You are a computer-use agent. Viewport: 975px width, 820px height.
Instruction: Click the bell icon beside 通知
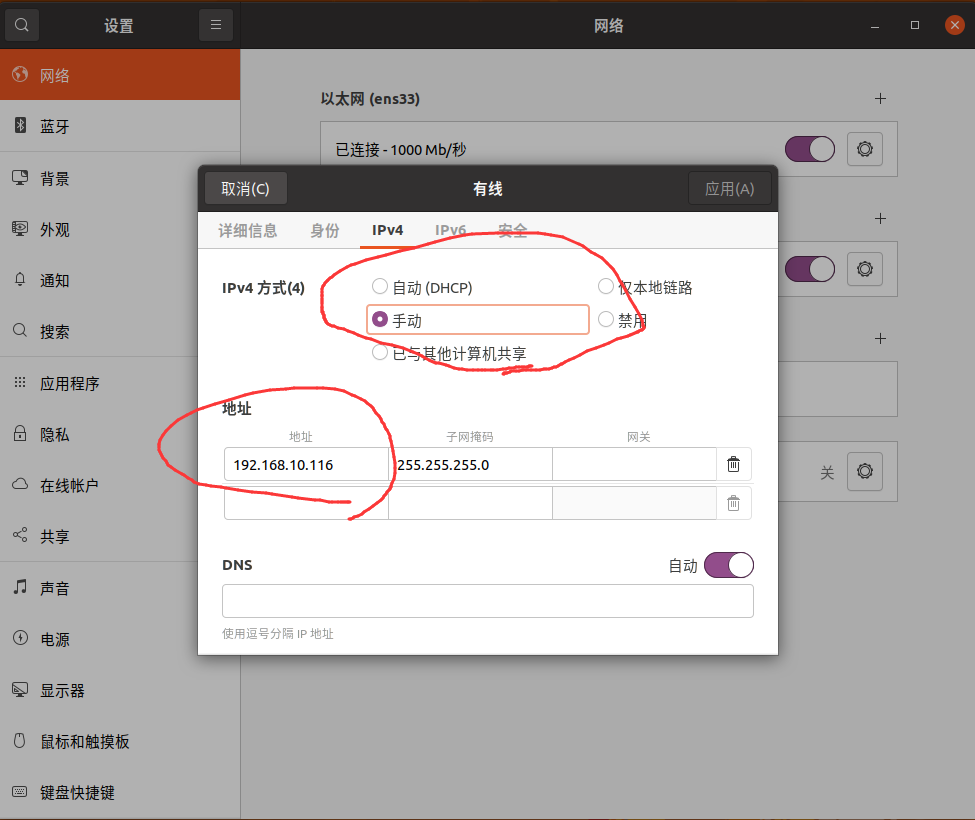[20, 279]
